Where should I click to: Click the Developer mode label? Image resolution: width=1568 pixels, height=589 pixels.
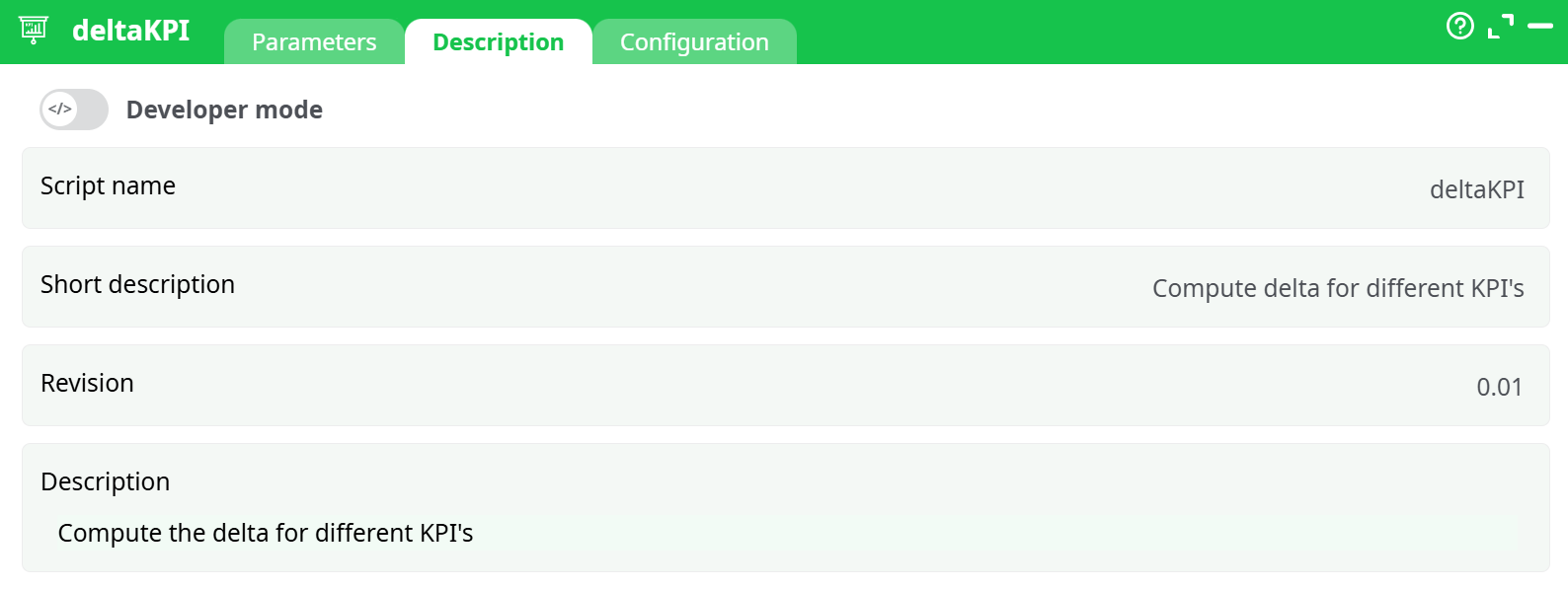[x=224, y=110]
